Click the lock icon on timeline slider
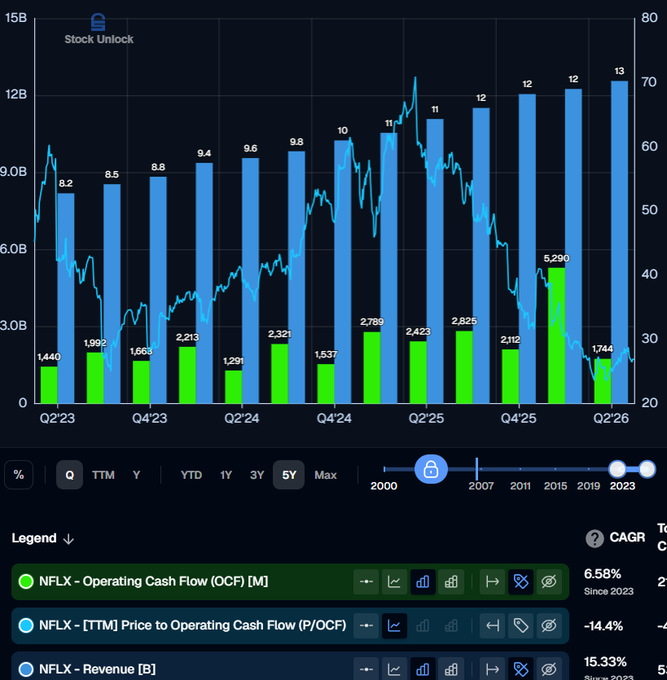 [431, 469]
